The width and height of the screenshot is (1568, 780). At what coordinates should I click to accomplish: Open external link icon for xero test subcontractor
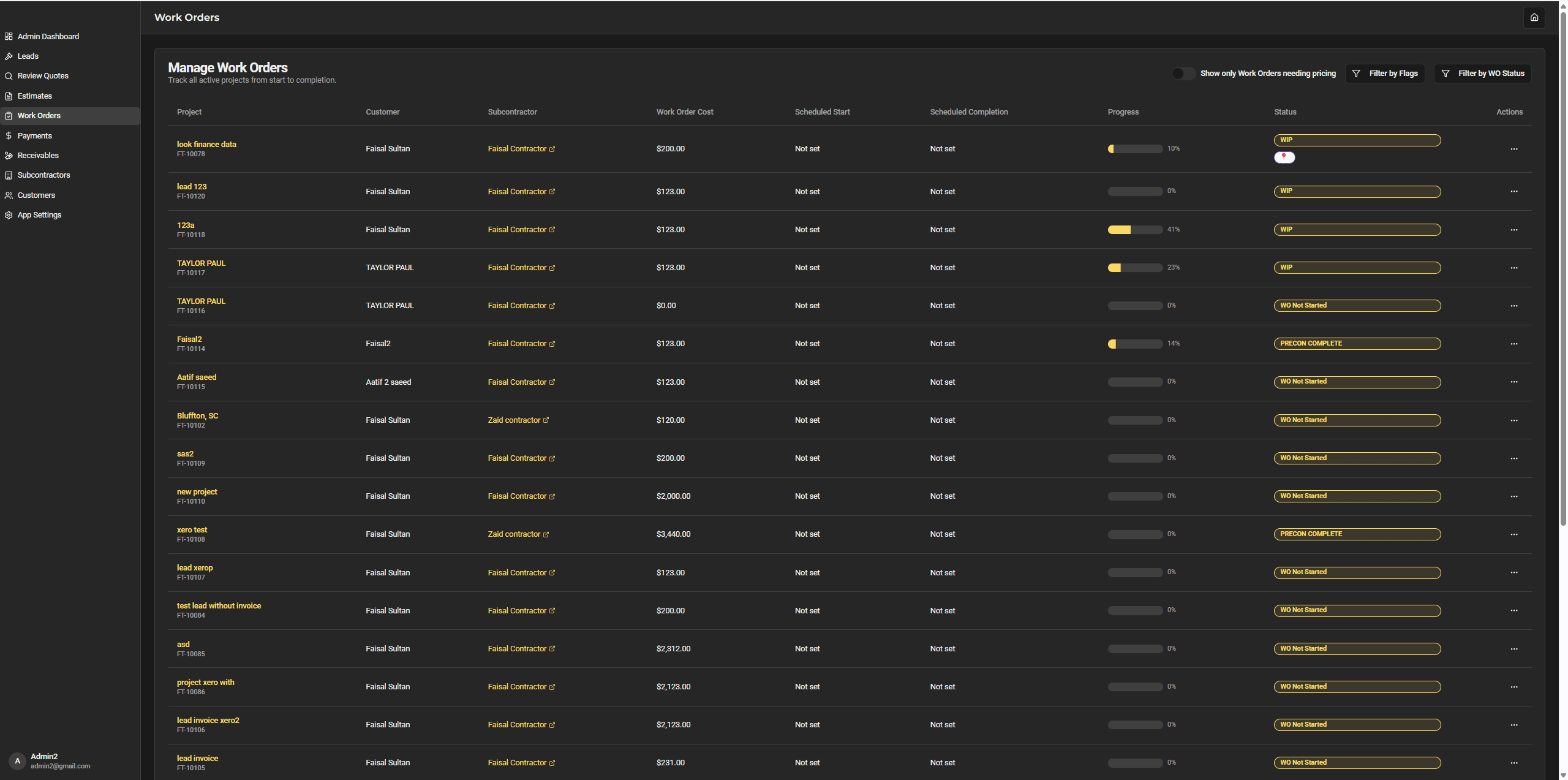click(x=546, y=534)
